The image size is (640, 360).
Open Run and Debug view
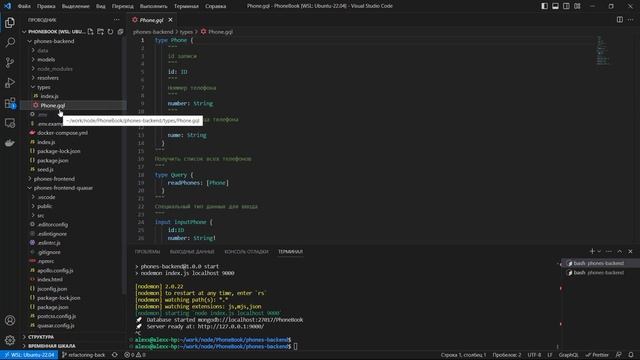coord(10,82)
